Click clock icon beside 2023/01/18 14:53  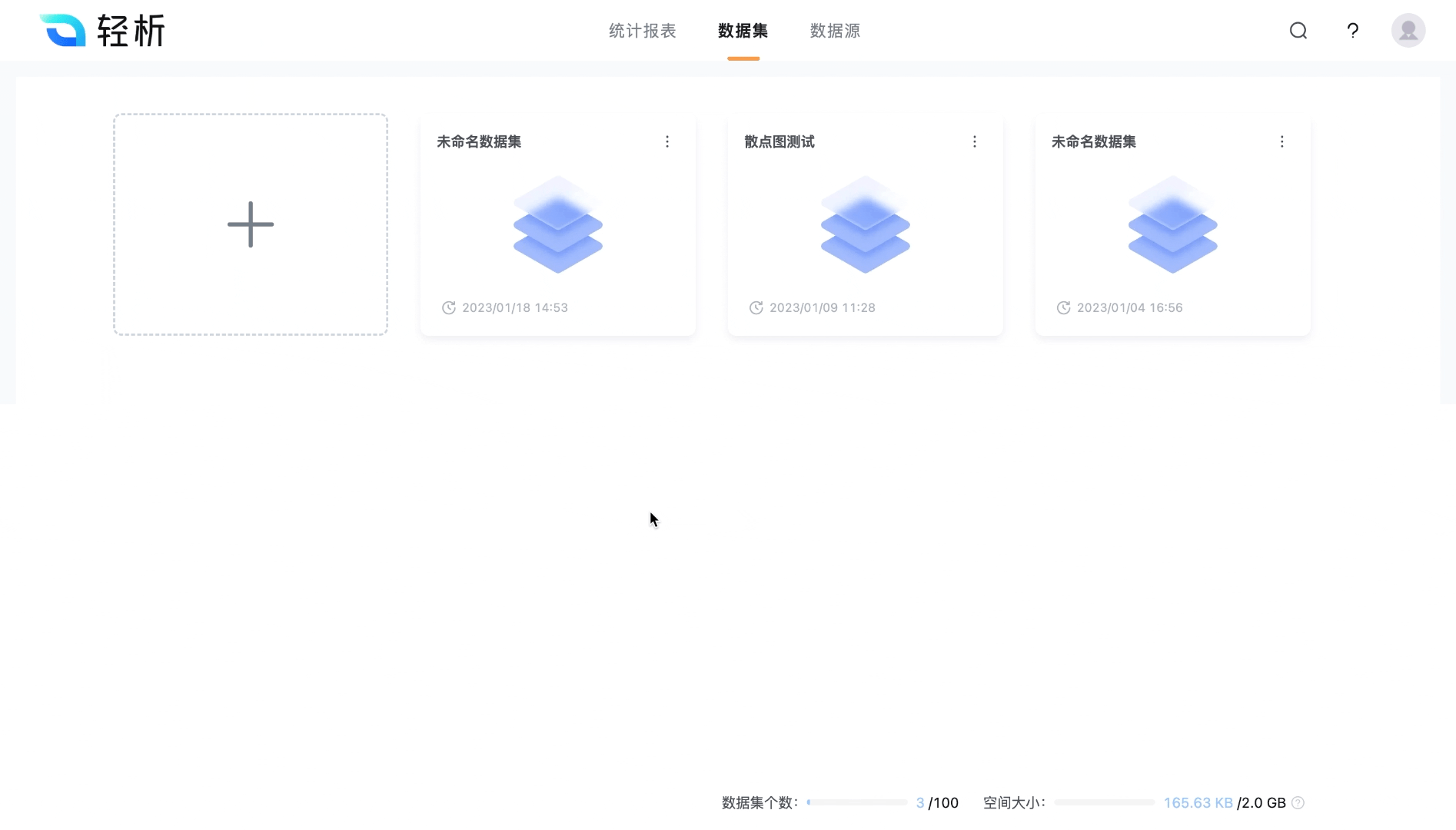[x=449, y=307]
